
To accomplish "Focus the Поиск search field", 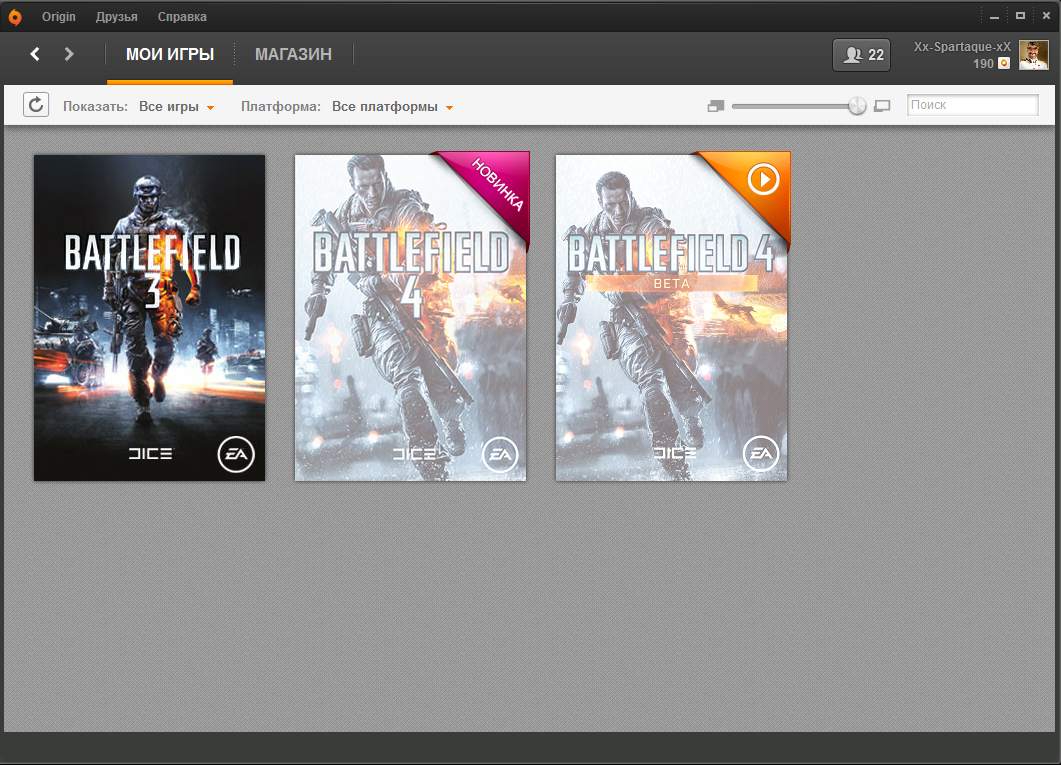I will coord(972,105).
